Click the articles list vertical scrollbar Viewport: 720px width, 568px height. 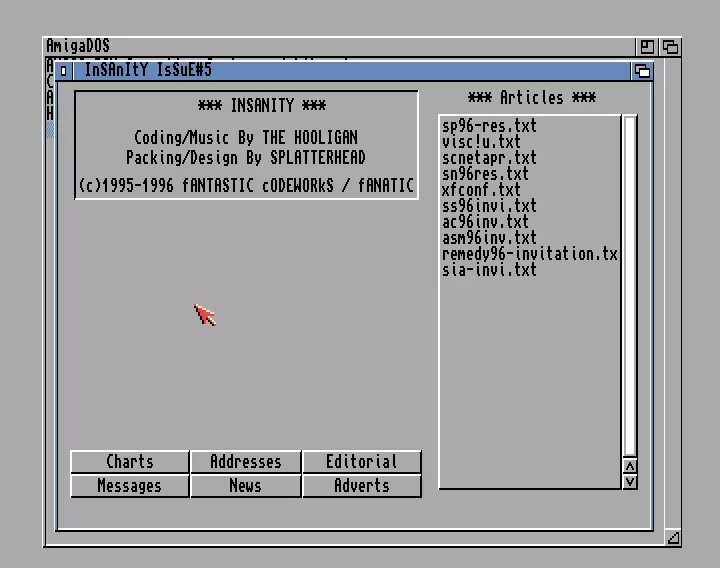629,285
